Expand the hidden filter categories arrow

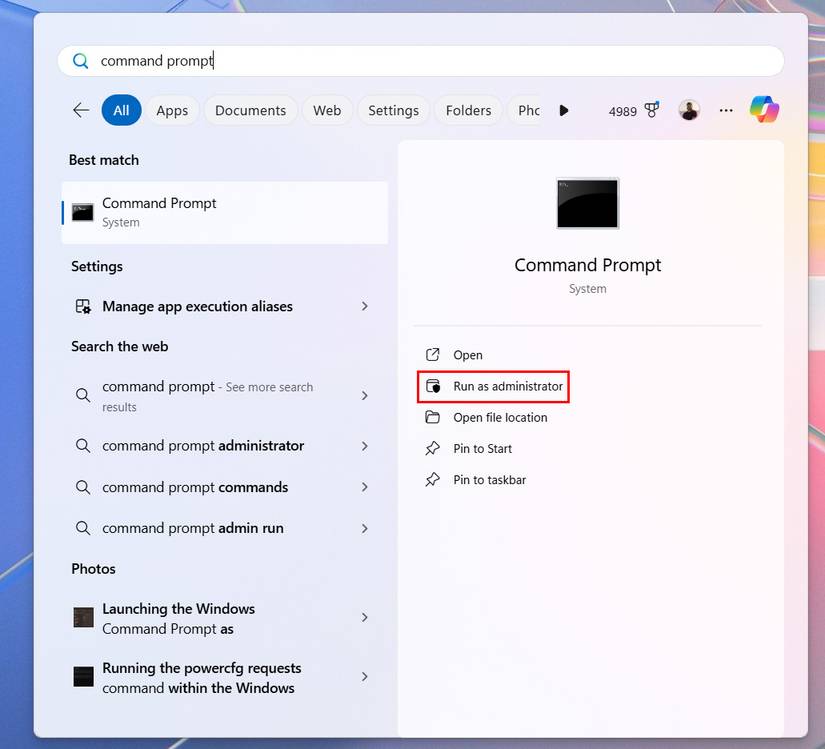pyautogui.click(x=564, y=110)
